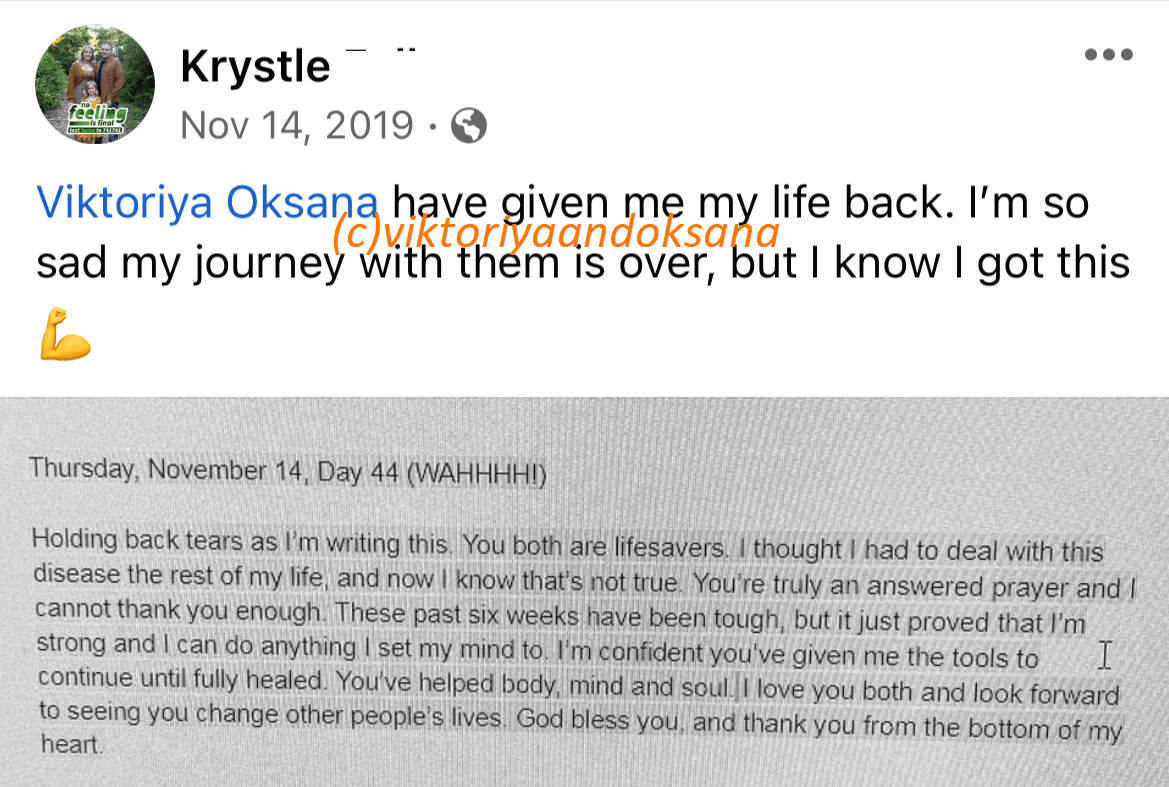The image size is (1169, 787).
Task: Open the Viktoriya Oksana tagged profile link
Action: (207, 202)
